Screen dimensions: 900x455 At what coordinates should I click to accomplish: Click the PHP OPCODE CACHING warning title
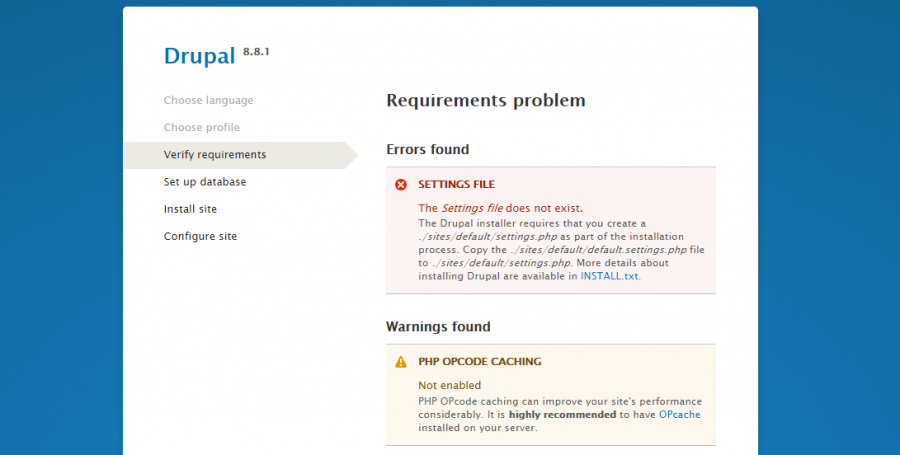click(x=479, y=361)
